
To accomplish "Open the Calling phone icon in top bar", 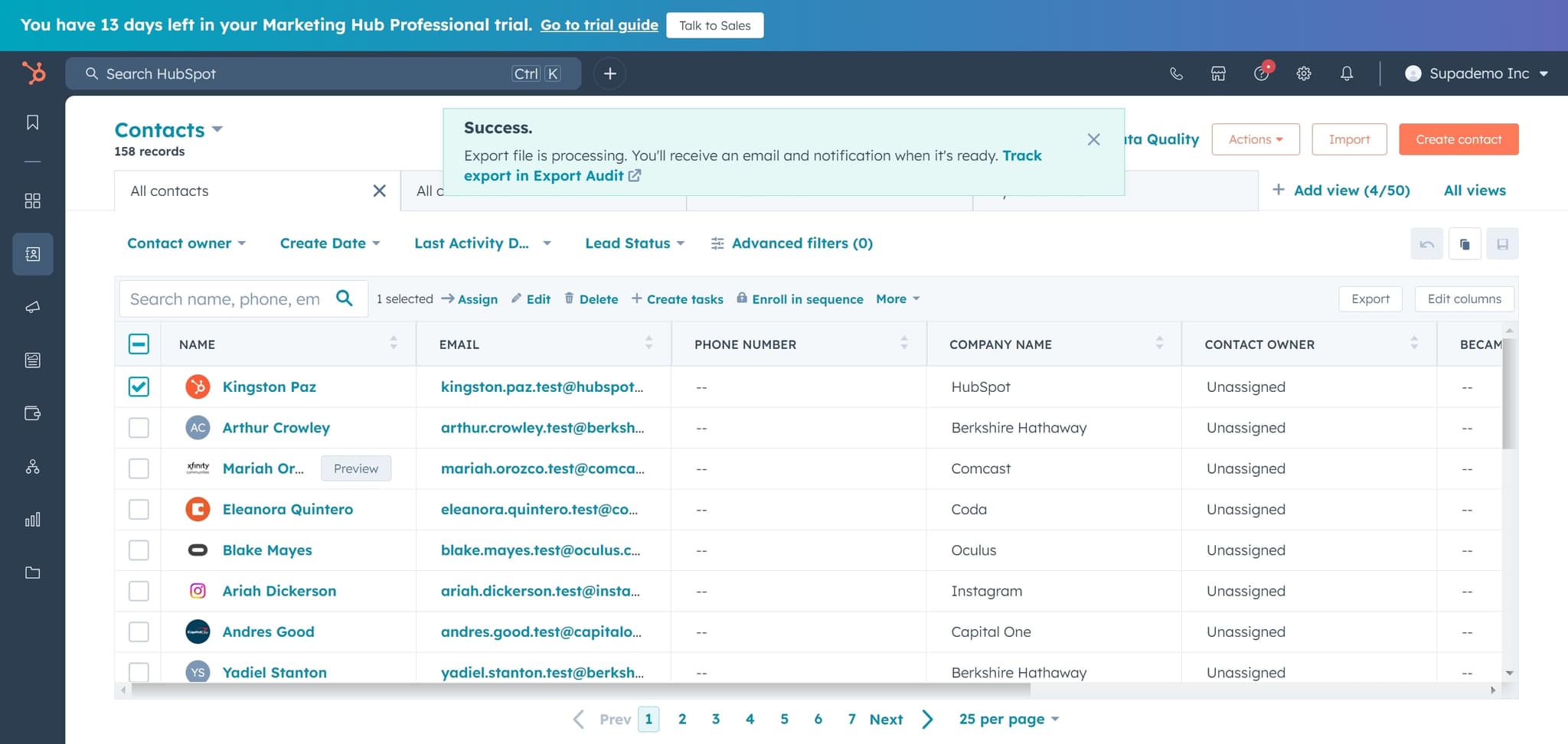I will [x=1176, y=73].
